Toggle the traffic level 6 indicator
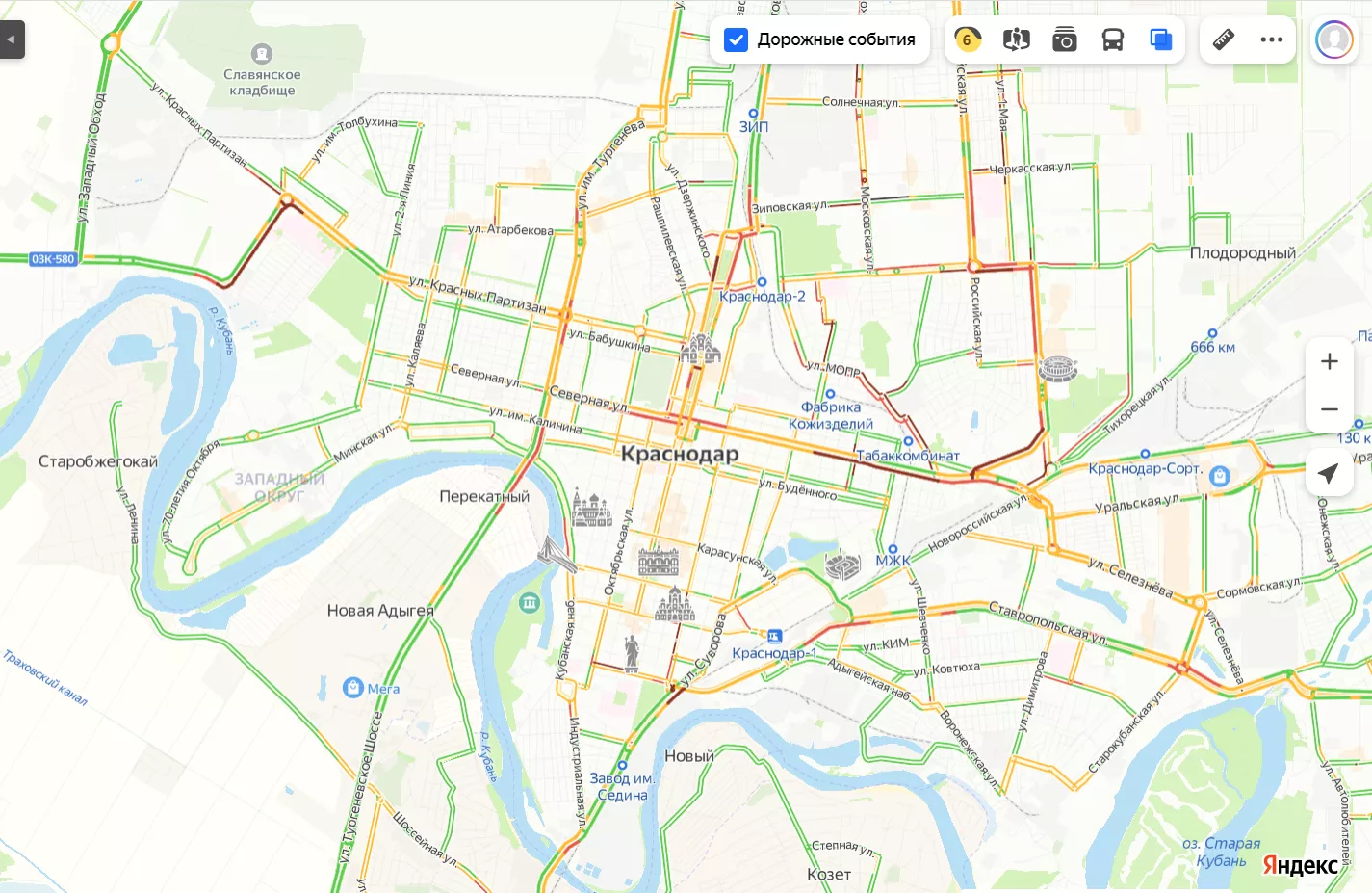The width and height of the screenshot is (1372, 893). pos(968,39)
